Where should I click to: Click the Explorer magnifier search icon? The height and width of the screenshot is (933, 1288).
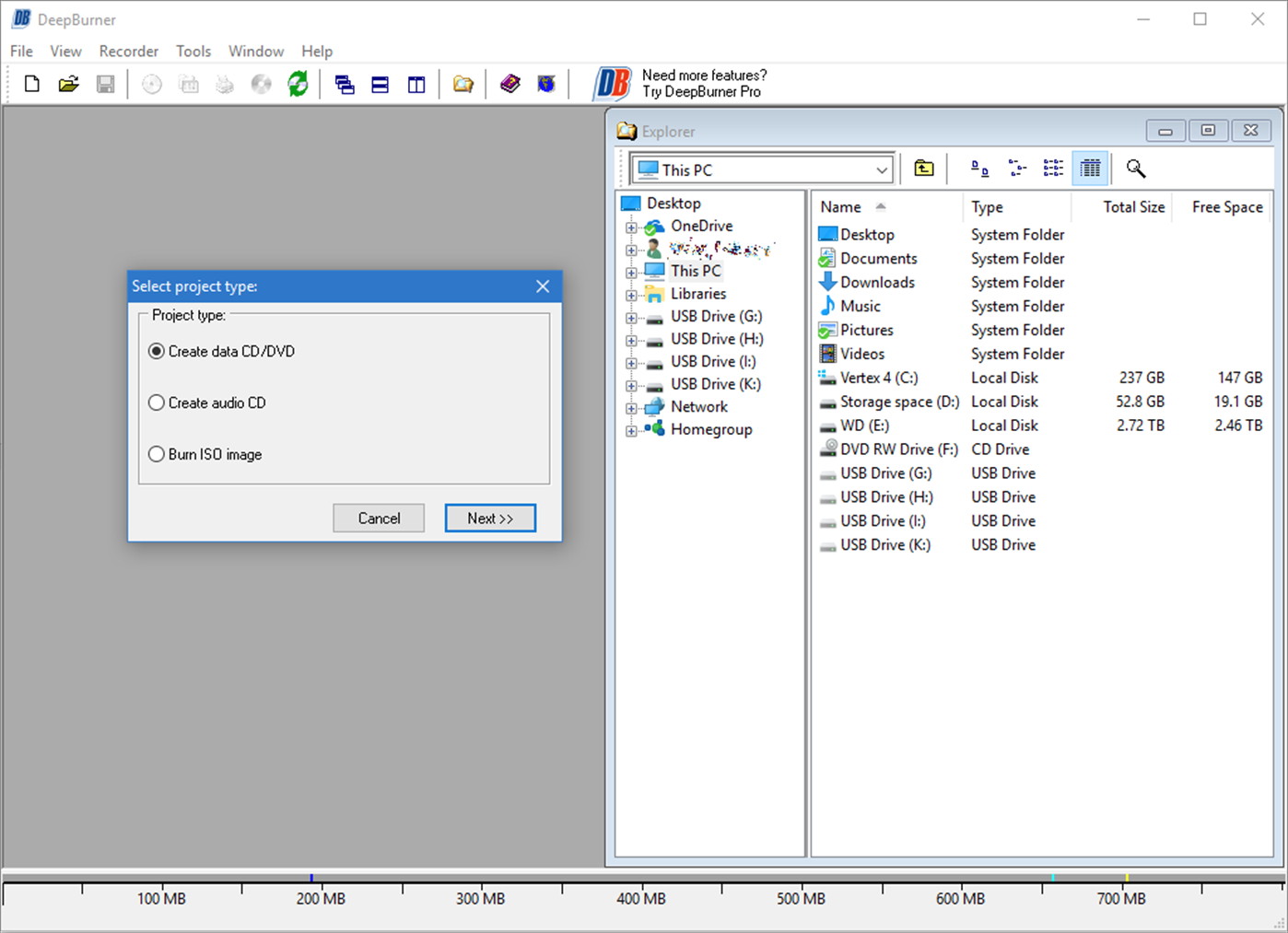(x=1136, y=169)
